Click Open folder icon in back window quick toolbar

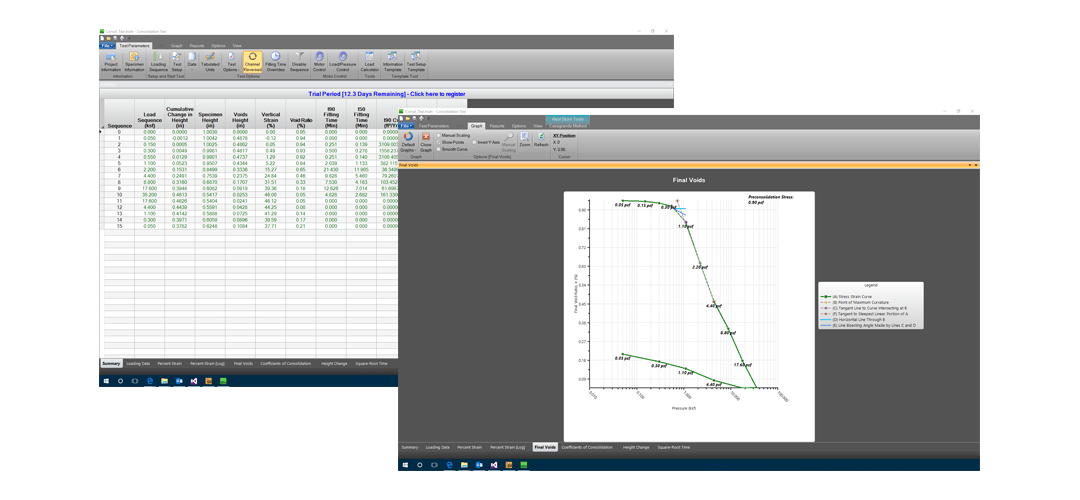coord(109,38)
